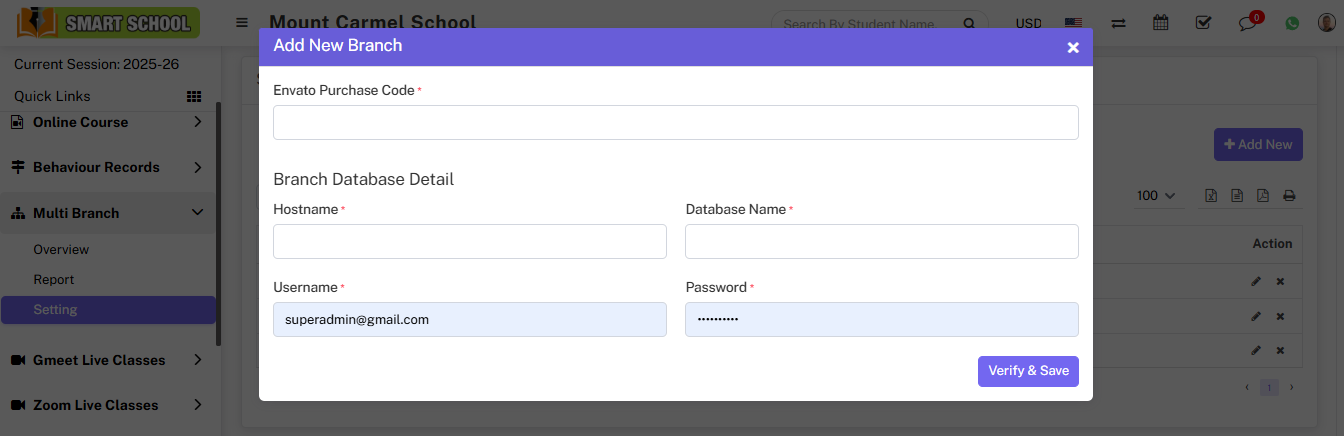
Task: Open chat notifications speech bubble icon
Action: 1247,23
